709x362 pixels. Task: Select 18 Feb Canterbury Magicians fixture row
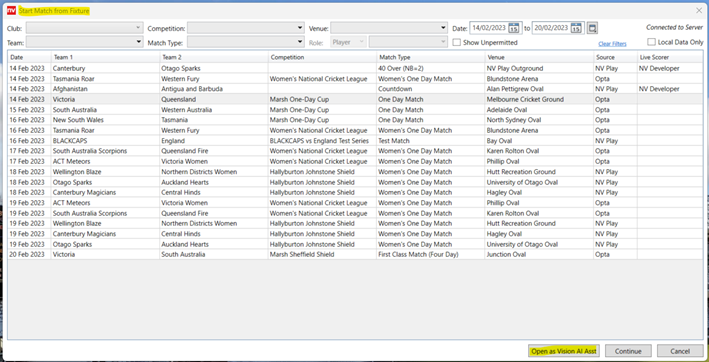tap(355, 193)
